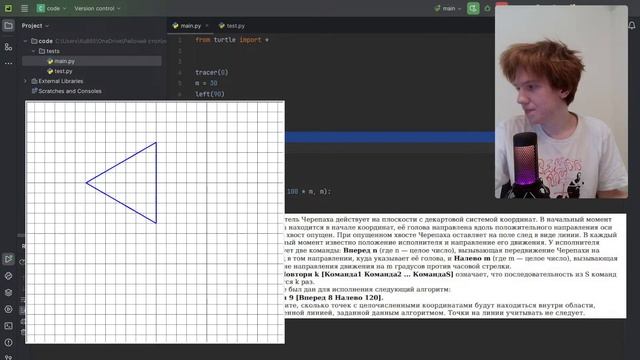The width and height of the screenshot is (640, 360).
Task: Click code line 'left(90)'
Action: (210, 94)
